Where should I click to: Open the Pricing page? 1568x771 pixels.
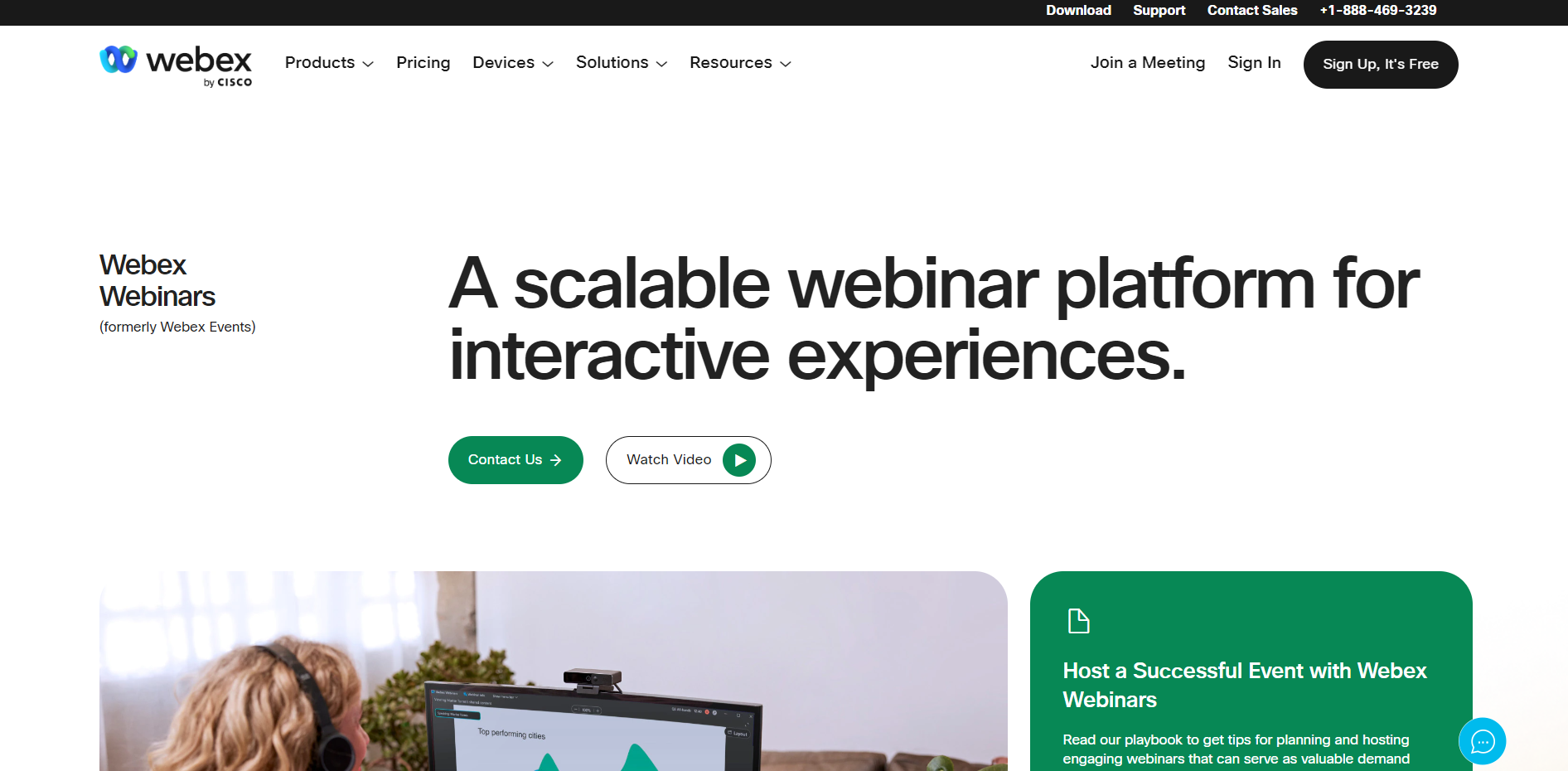point(423,63)
